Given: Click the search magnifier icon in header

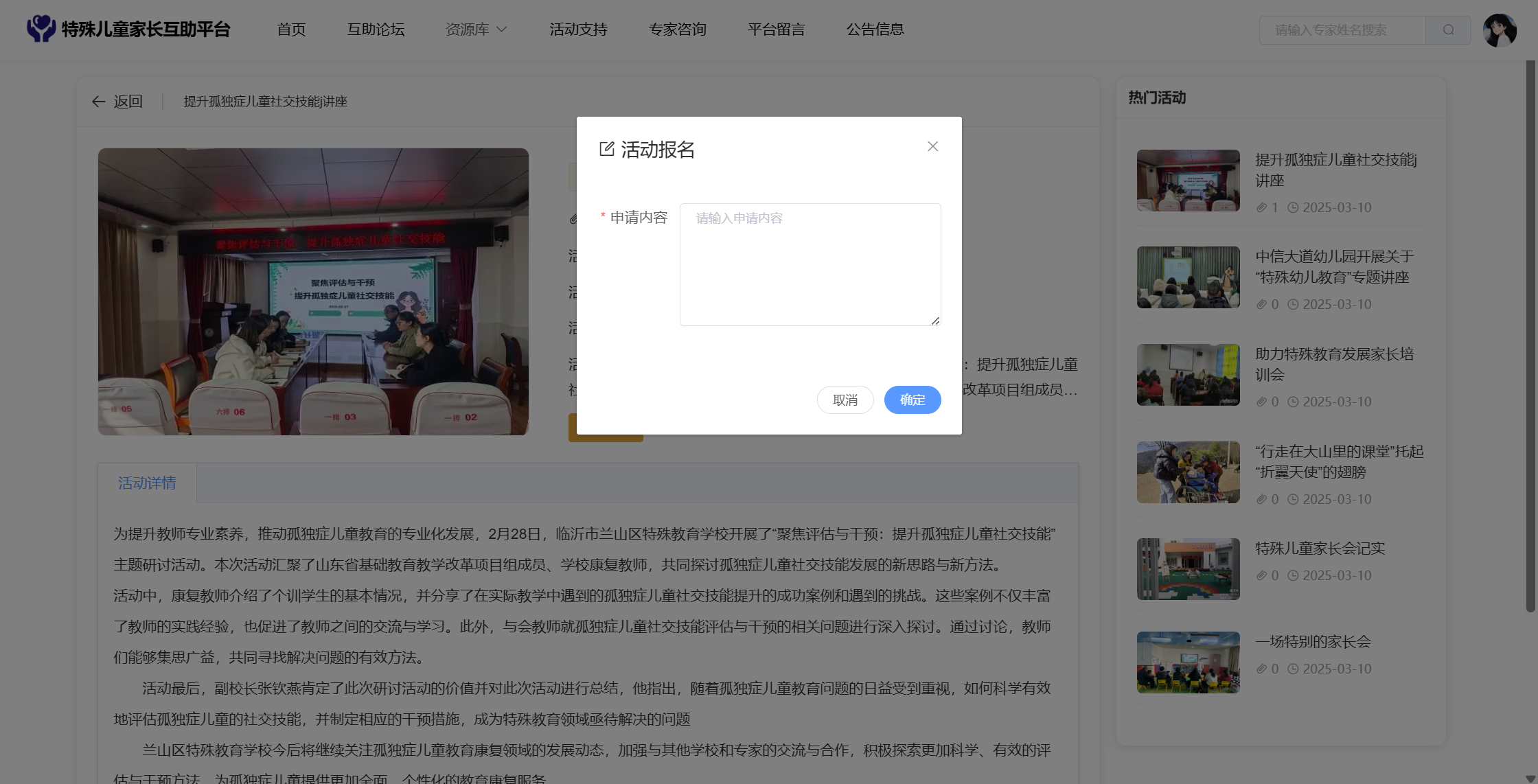Looking at the screenshot, I should click(x=1448, y=30).
